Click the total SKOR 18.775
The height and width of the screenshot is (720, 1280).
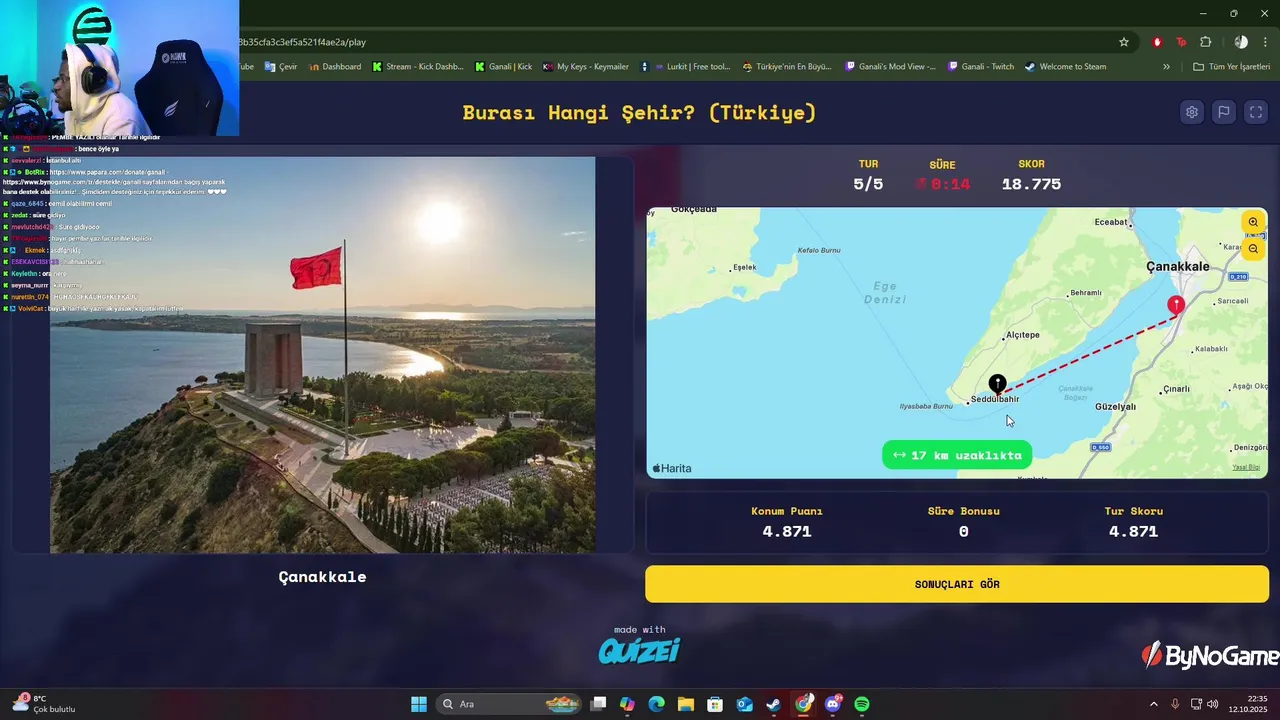pos(1031,184)
